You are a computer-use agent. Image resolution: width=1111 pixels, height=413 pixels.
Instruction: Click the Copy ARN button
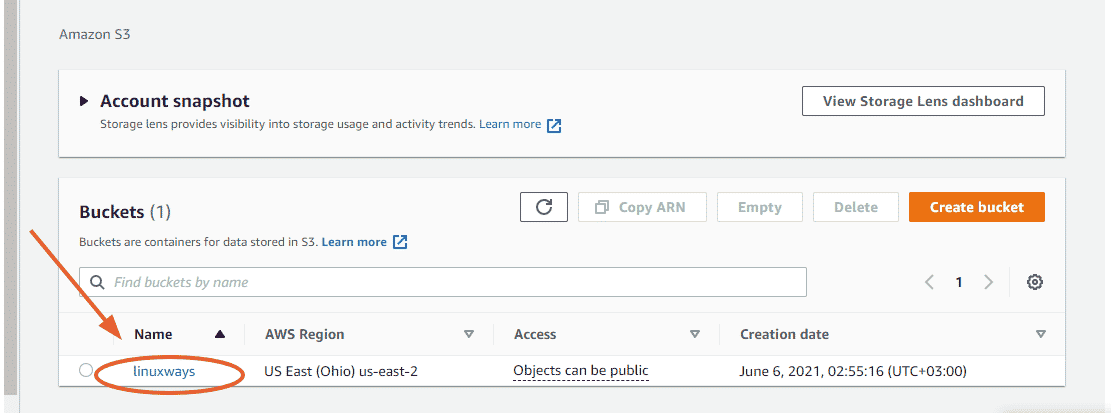(x=642, y=207)
